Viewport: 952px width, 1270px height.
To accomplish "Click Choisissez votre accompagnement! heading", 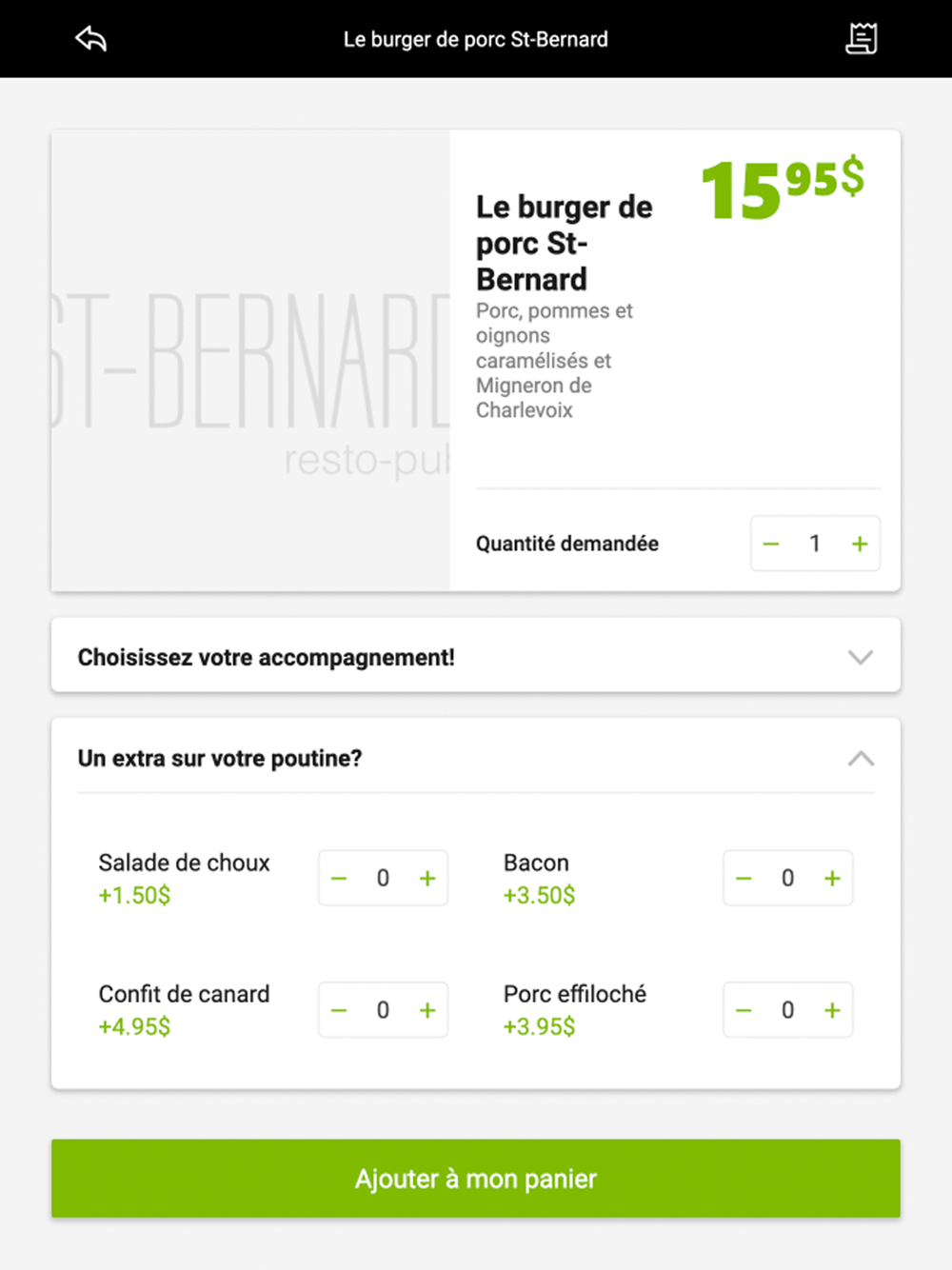I will (267, 658).
